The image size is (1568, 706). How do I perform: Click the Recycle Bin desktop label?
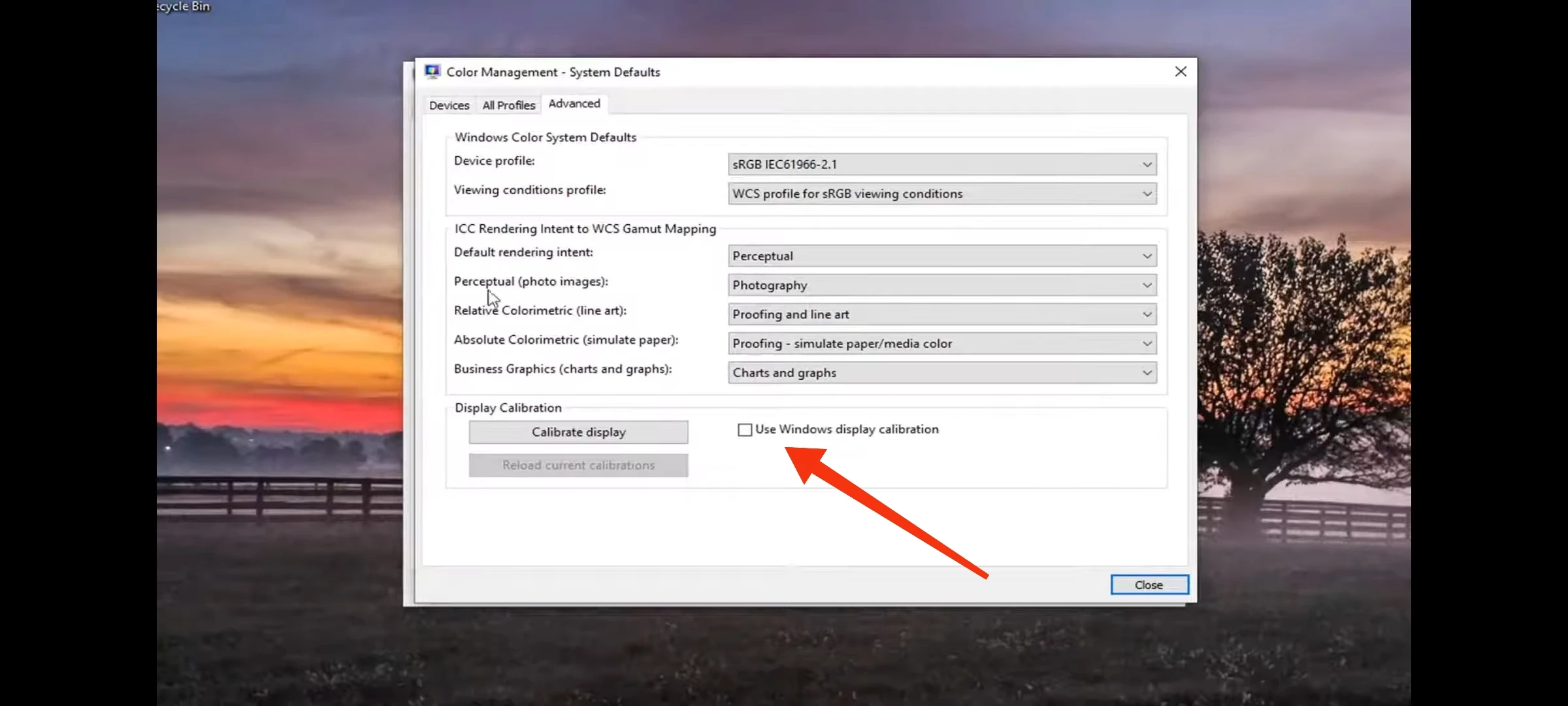[x=184, y=7]
